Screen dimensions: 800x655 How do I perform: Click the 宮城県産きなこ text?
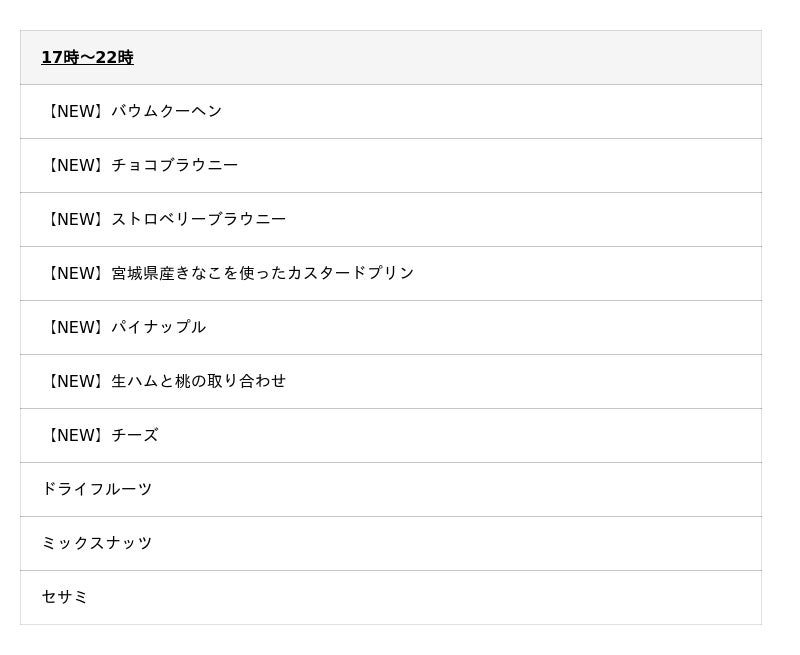[x=166, y=273]
